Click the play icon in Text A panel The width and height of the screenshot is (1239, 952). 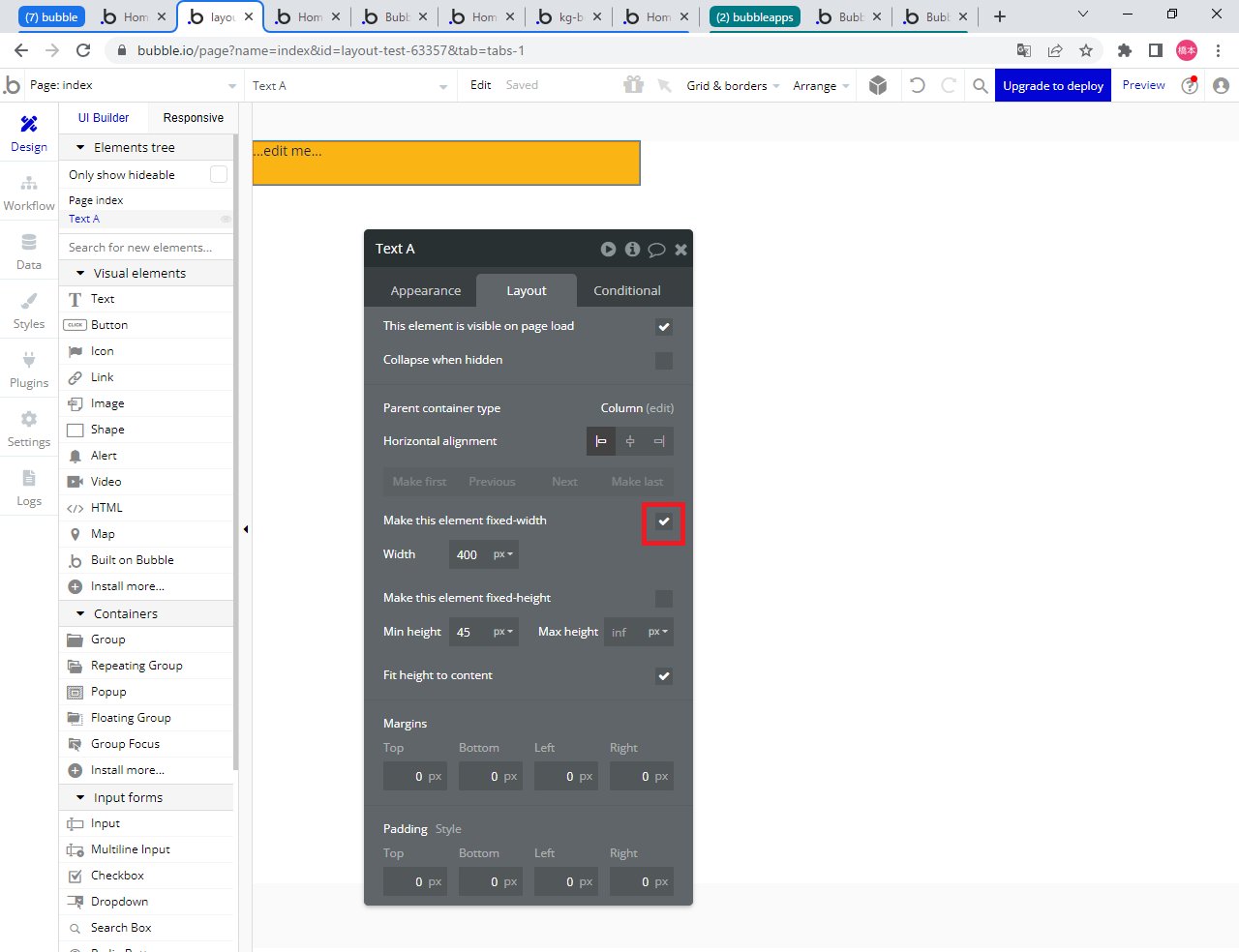coord(608,249)
